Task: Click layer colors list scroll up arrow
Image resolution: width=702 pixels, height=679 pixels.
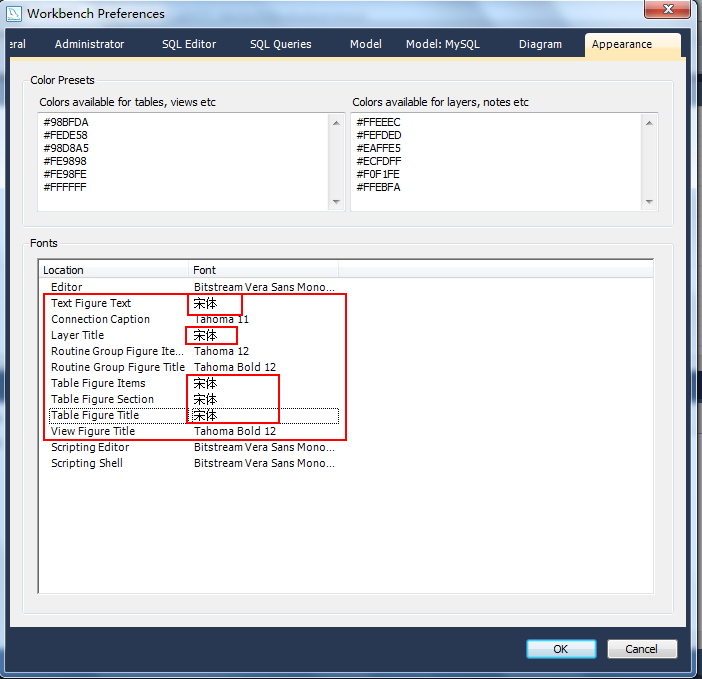Action: pyautogui.click(x=649, y=123)
